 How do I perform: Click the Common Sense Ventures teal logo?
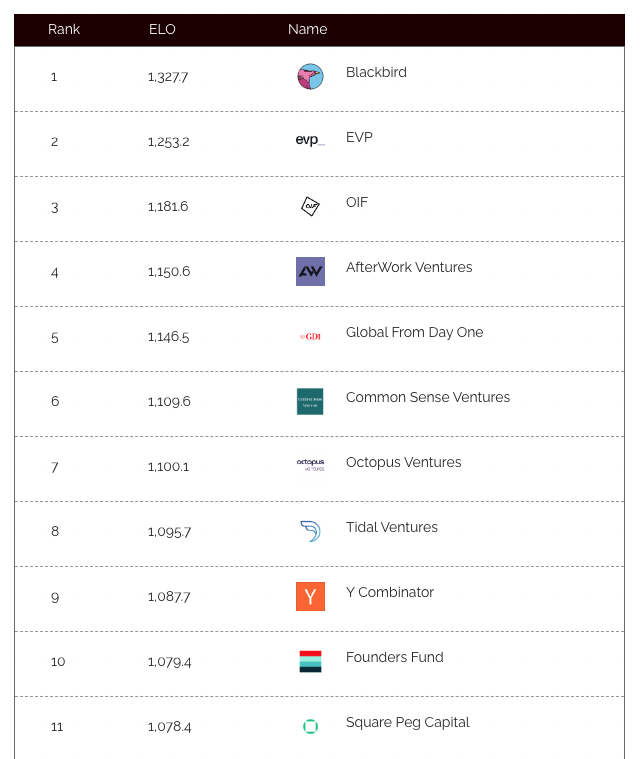click(x=310, y=401)
